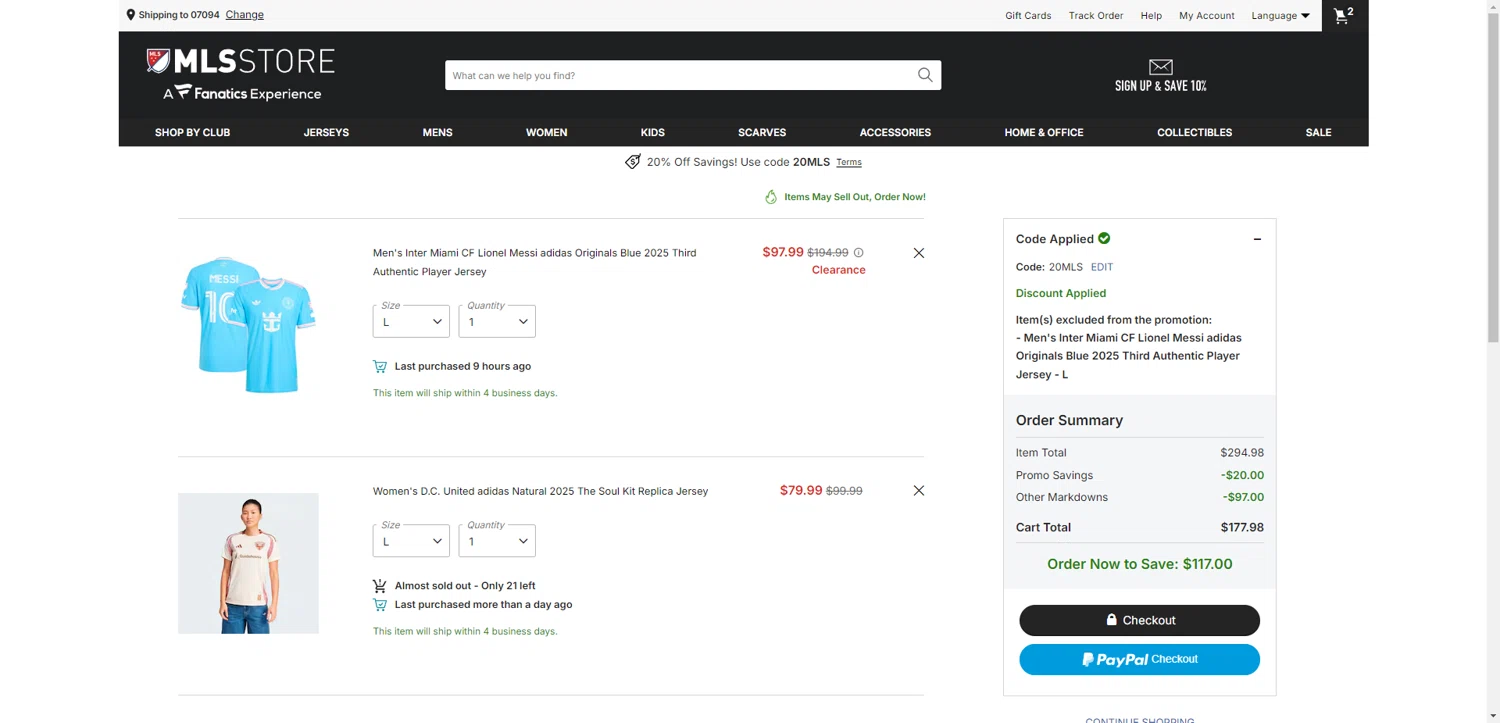
Task: Click the Messi jersey thumbnail
Action: pyautogui.click(x=248, y=324)
